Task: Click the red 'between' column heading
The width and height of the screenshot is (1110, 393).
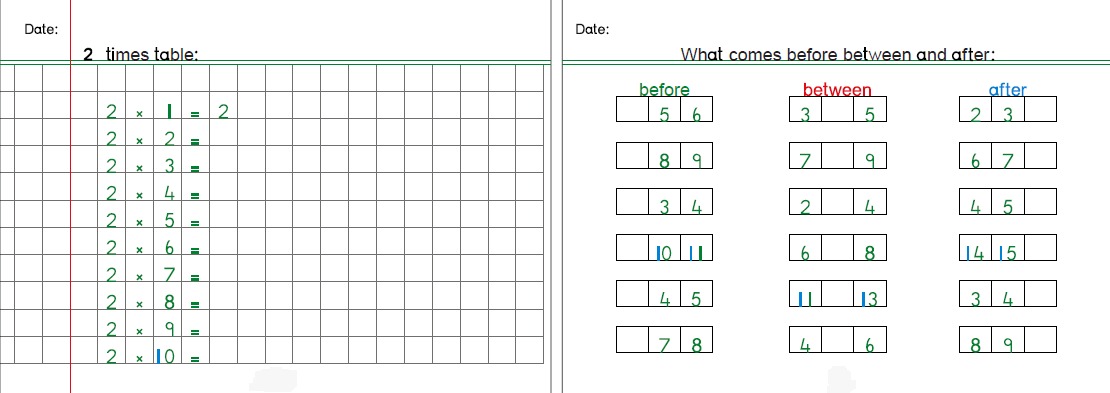Action: pyautogui.click(x=837, y=89)
